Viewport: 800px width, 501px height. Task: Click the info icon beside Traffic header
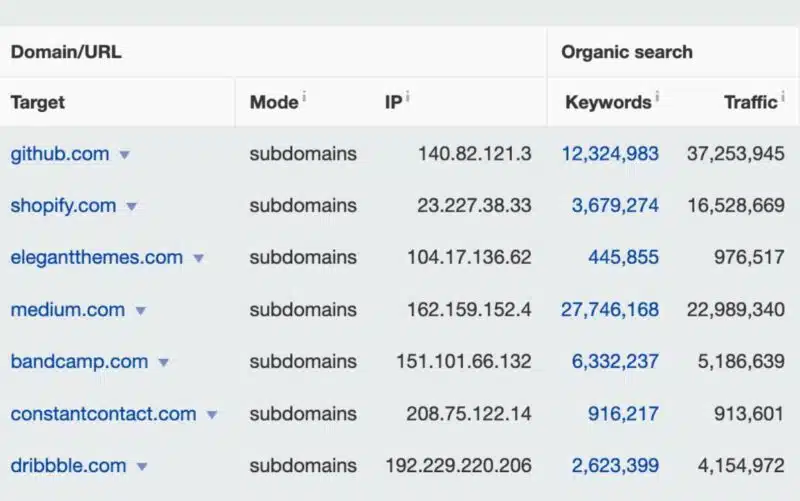pyautogui.click(x=781, y=97)
